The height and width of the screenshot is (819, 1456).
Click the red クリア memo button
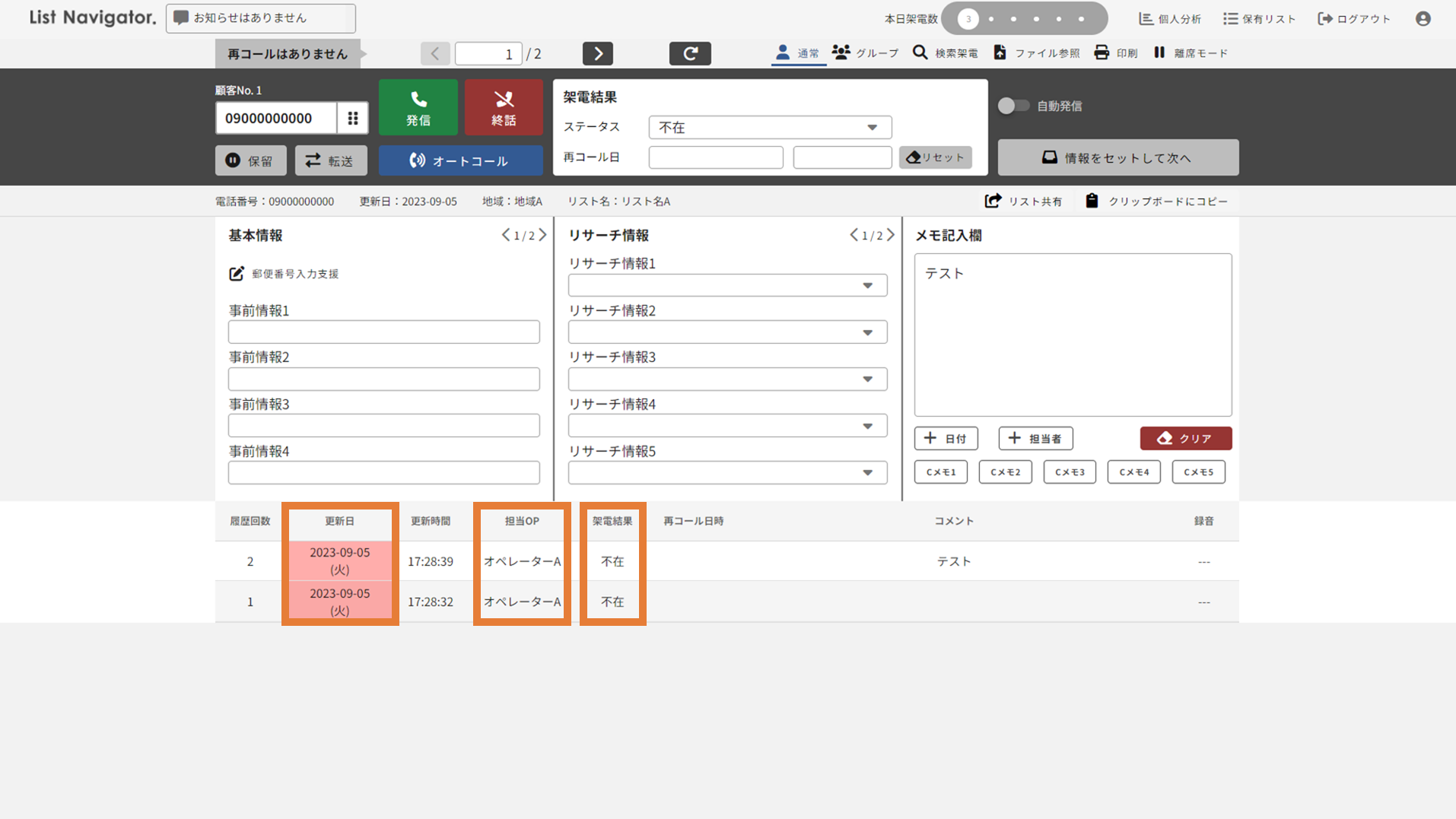(x=1185, y=439)
